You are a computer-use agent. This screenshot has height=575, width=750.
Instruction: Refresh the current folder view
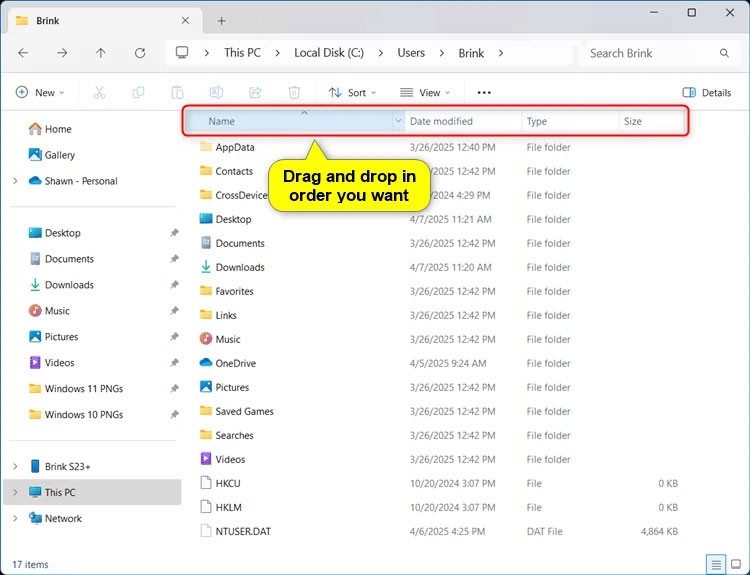(x=140, y=53)
